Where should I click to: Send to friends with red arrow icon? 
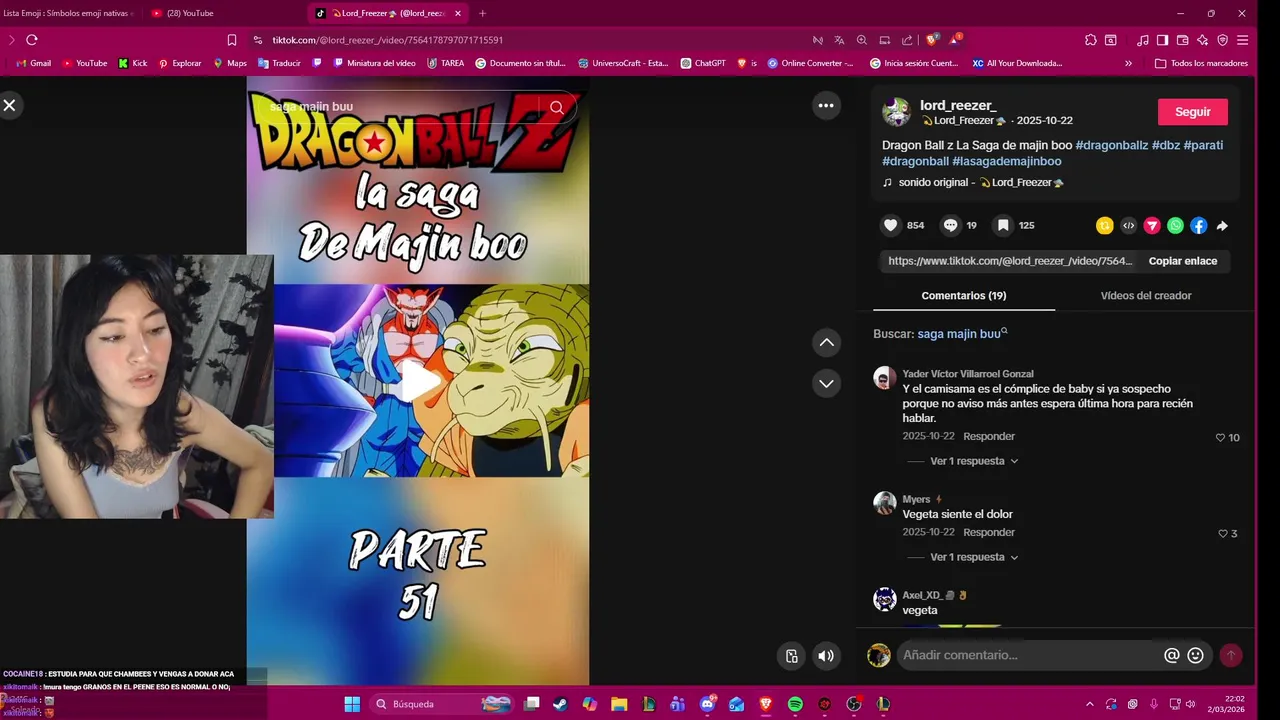coord(1152,226)
